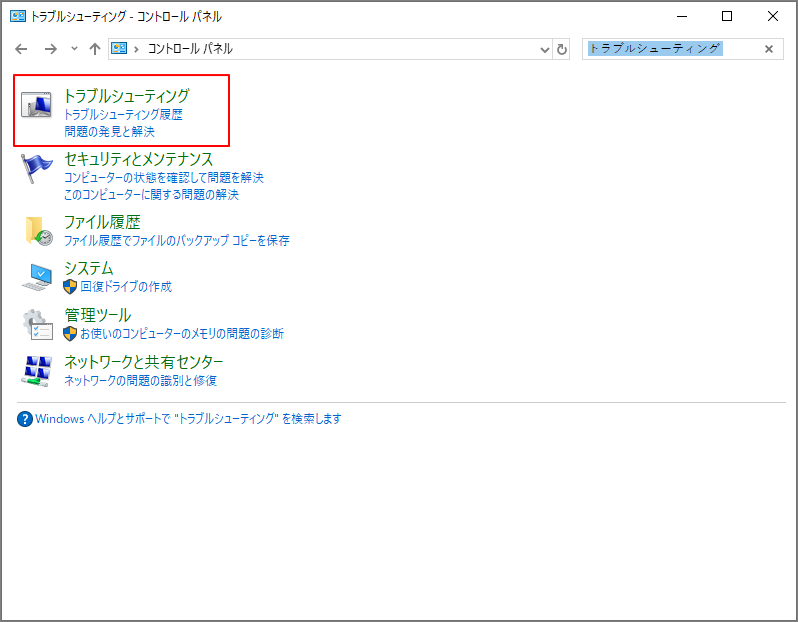Click ネットワークの問題の識別と修復 link
Screen dimensions: 798x622
[140, 380]
